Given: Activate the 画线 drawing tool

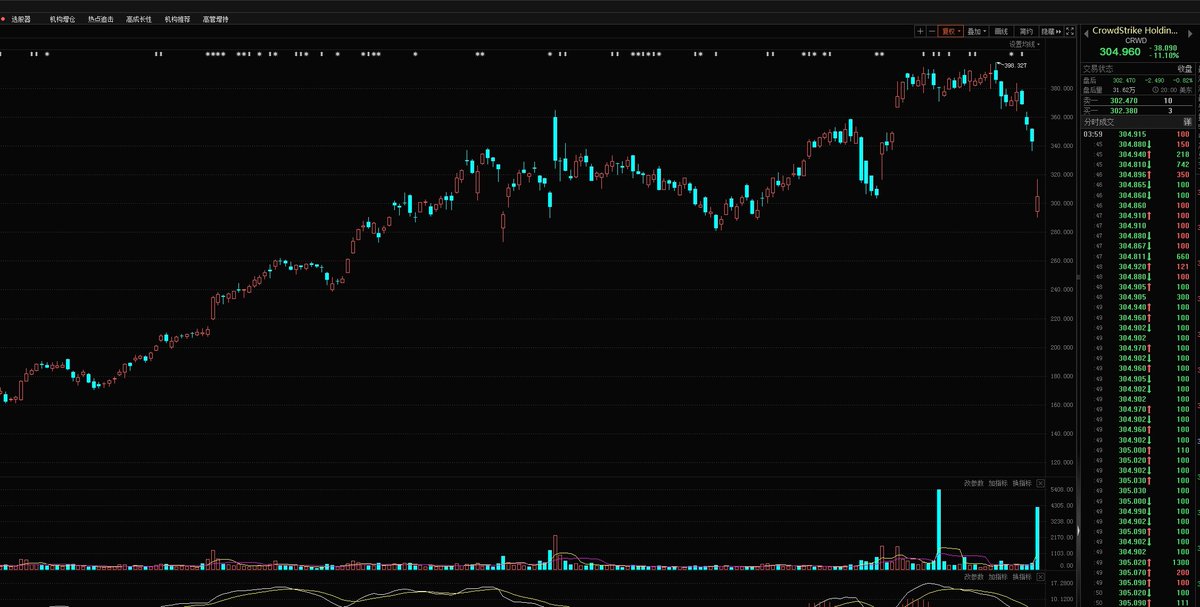Looking at the screenshot, I should click(x=1002, y=31).
